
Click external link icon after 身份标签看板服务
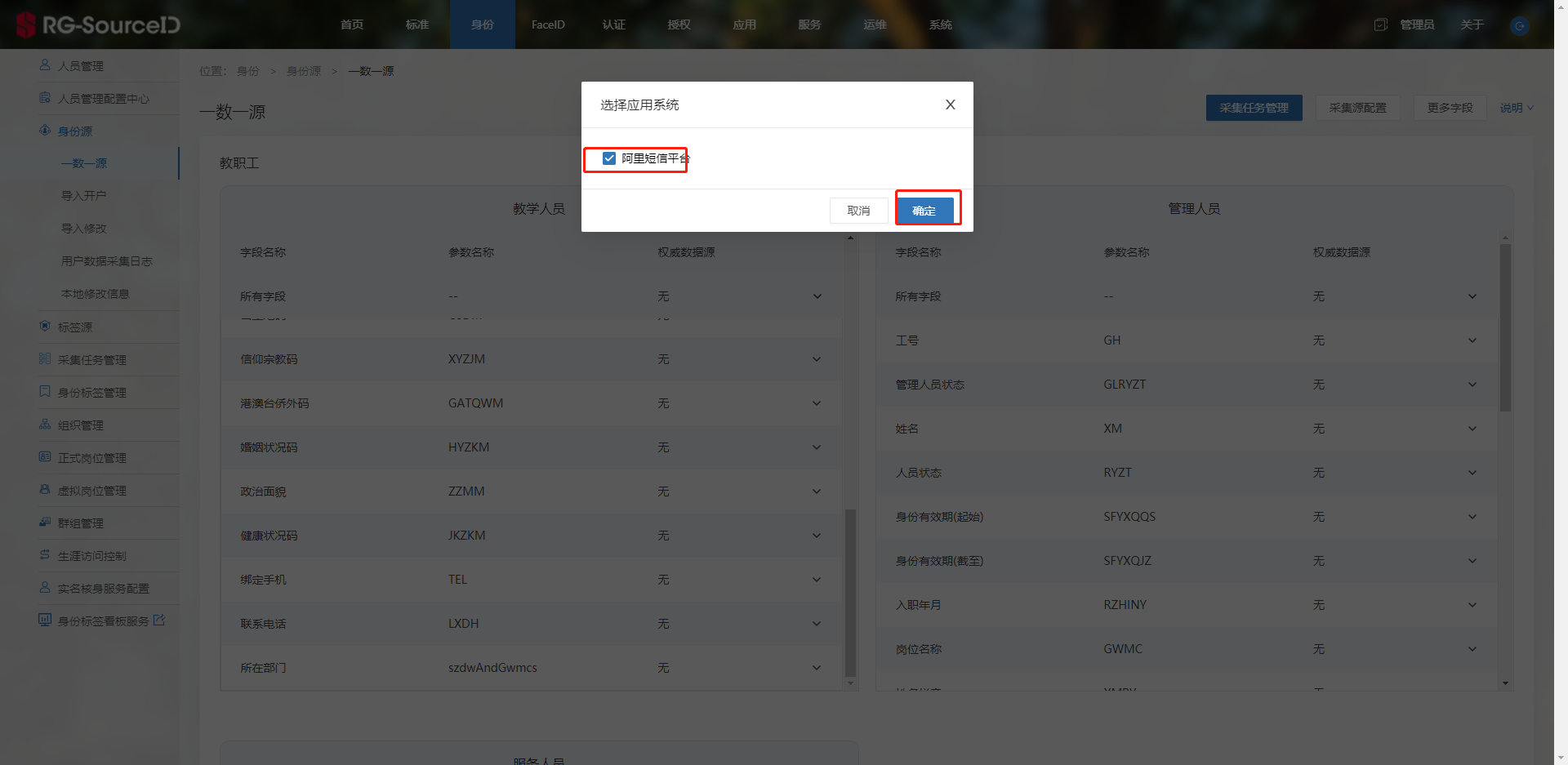tap(159, 620)
